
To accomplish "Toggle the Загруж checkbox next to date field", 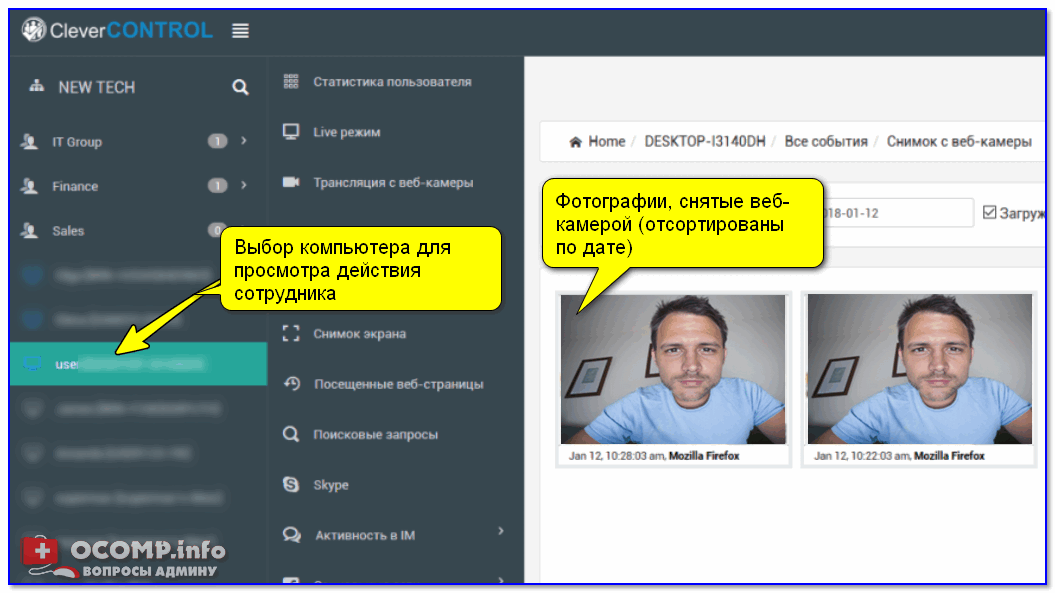I will click(990, 213).
